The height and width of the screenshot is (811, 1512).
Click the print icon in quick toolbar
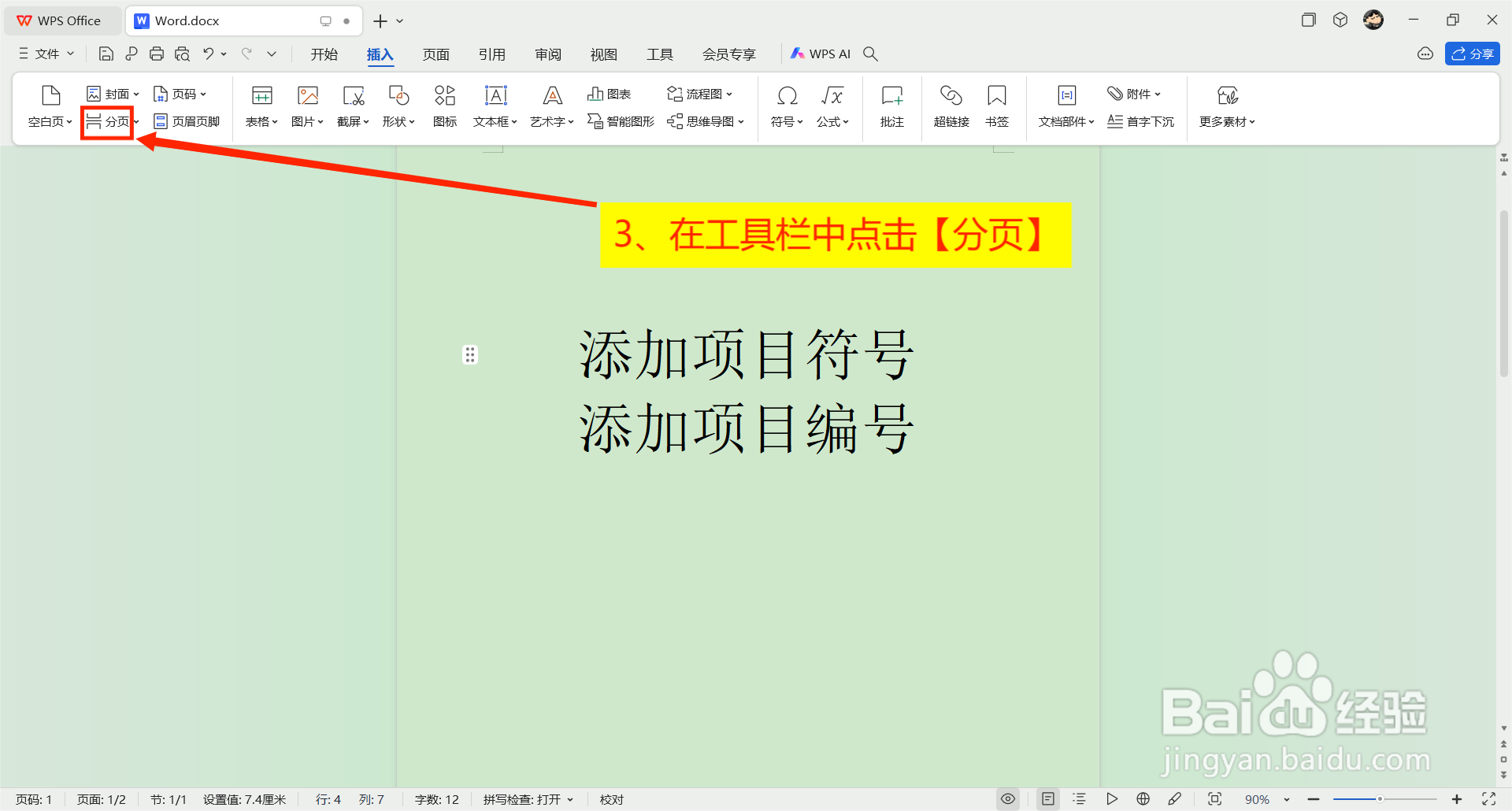[x=157, y=54]
